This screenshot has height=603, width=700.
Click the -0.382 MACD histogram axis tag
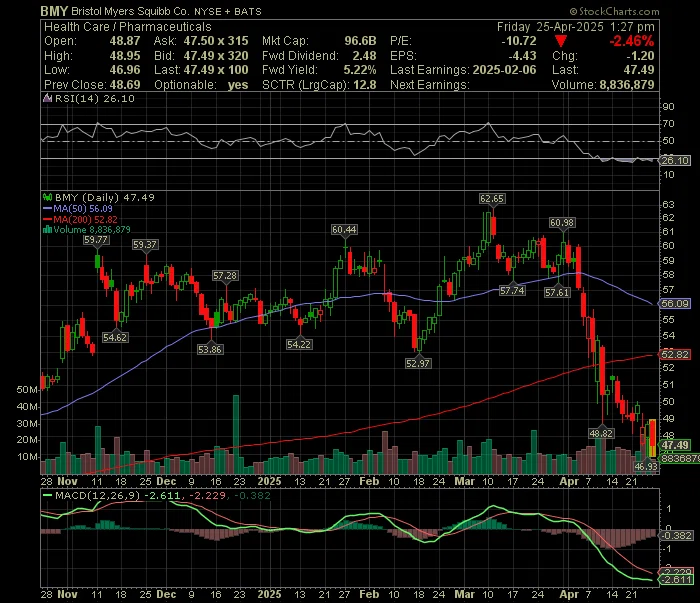click(676, 536)
